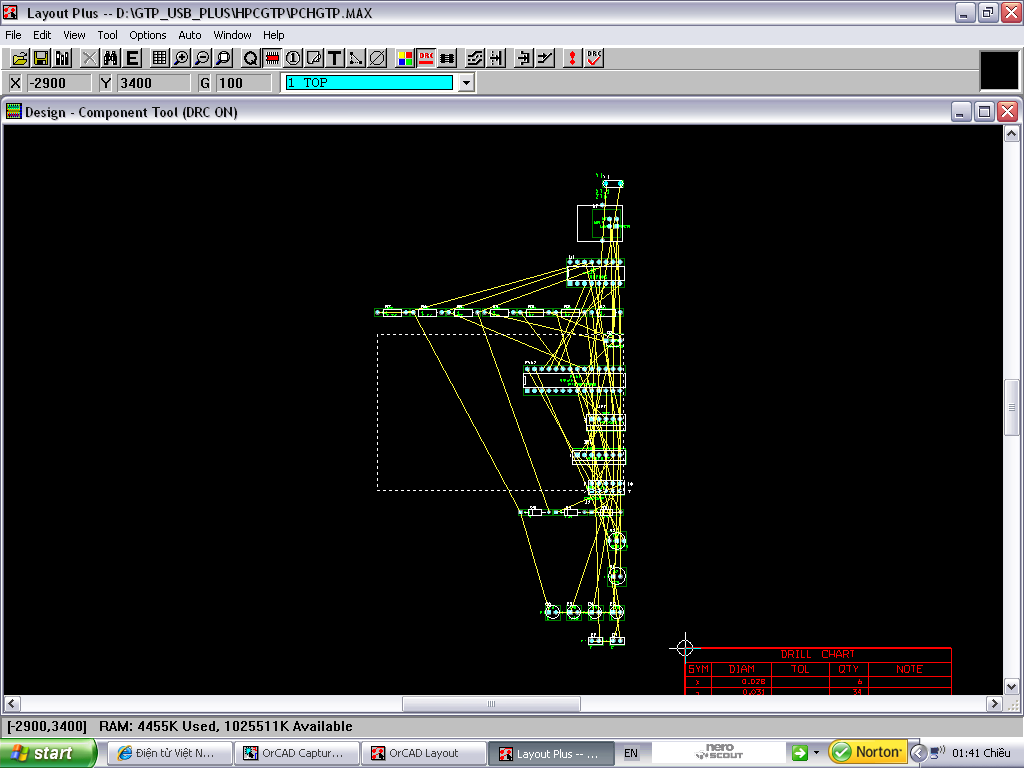
Task: Toggle the Online DRC icon
Action: [426, 59]
